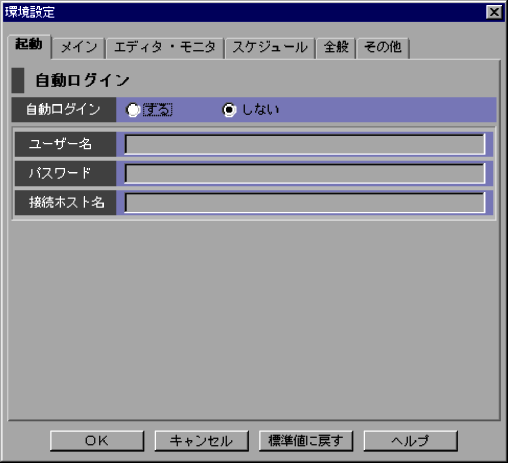Reset values with 標準値に戻す button
508x463 pixels.
tap(306, 441)
